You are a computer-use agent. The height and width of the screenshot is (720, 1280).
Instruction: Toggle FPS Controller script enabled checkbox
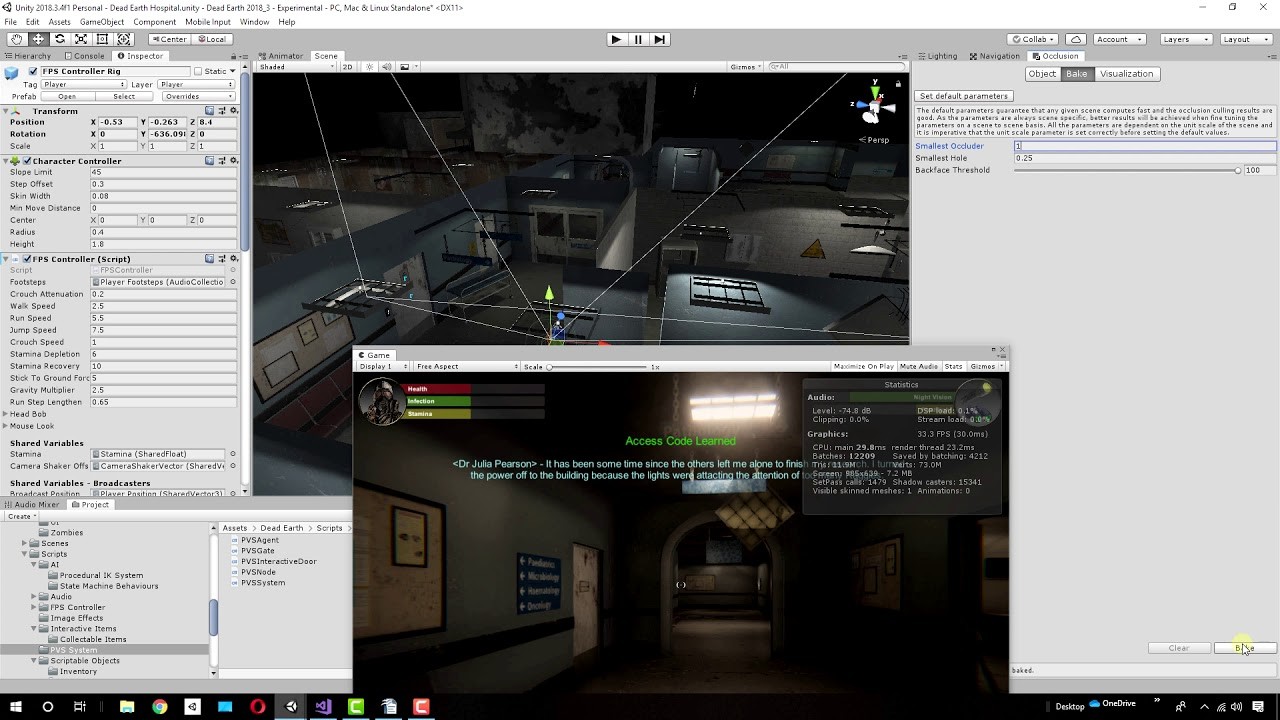pos(28,259)
